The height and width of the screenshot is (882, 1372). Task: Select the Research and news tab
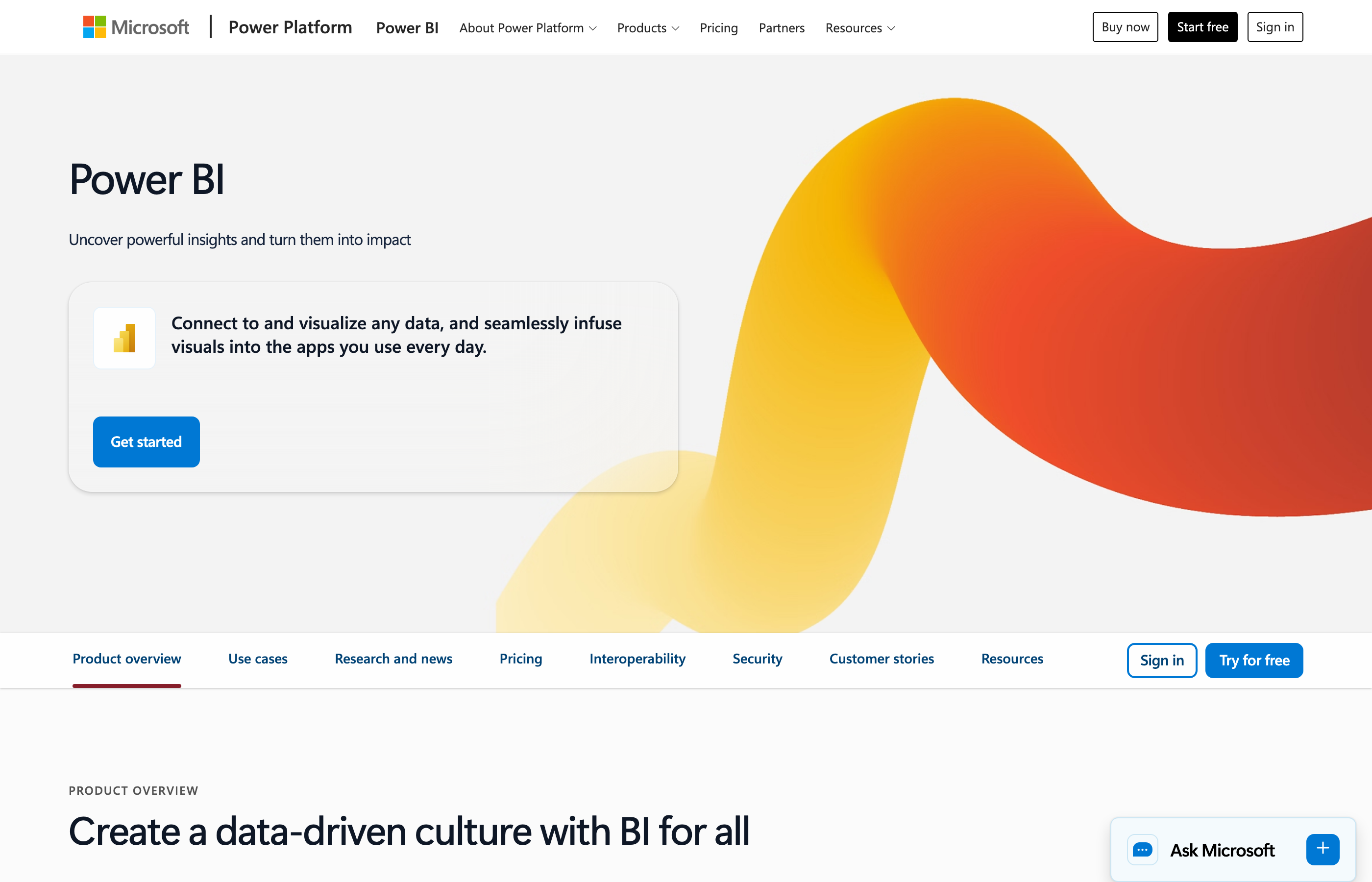point(393,659)
